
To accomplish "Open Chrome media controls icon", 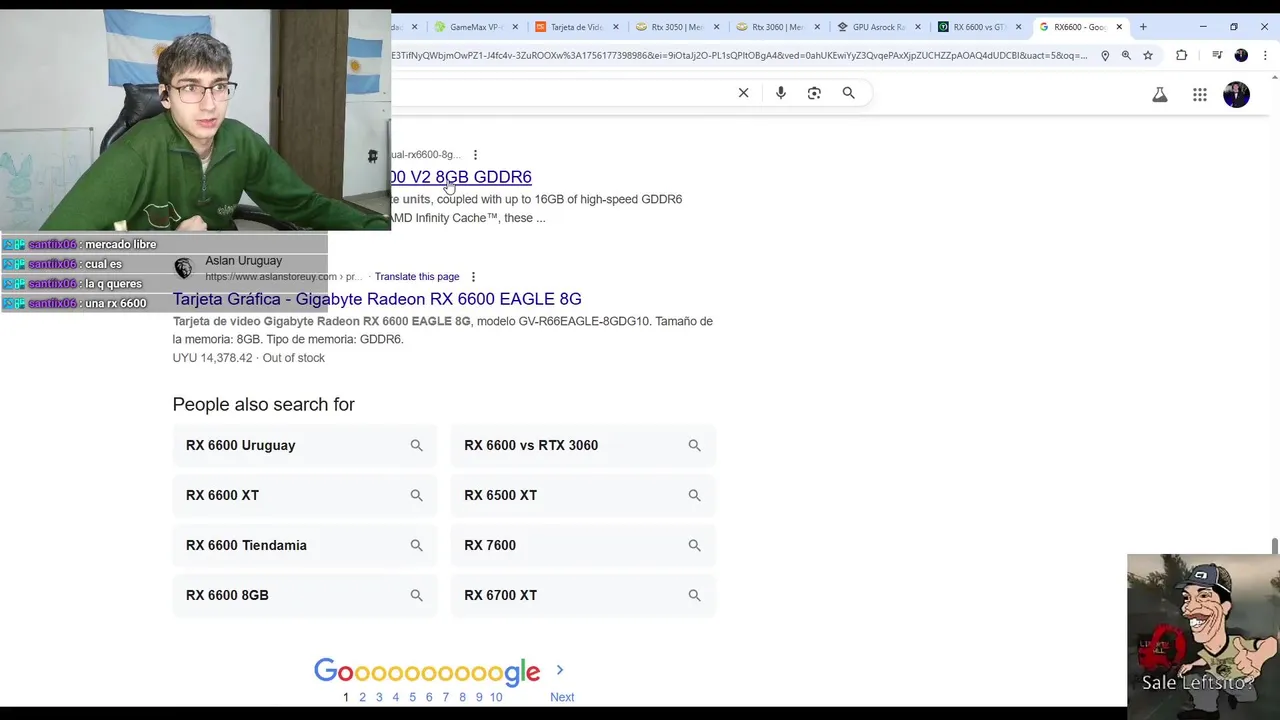I will [1217, 55].
